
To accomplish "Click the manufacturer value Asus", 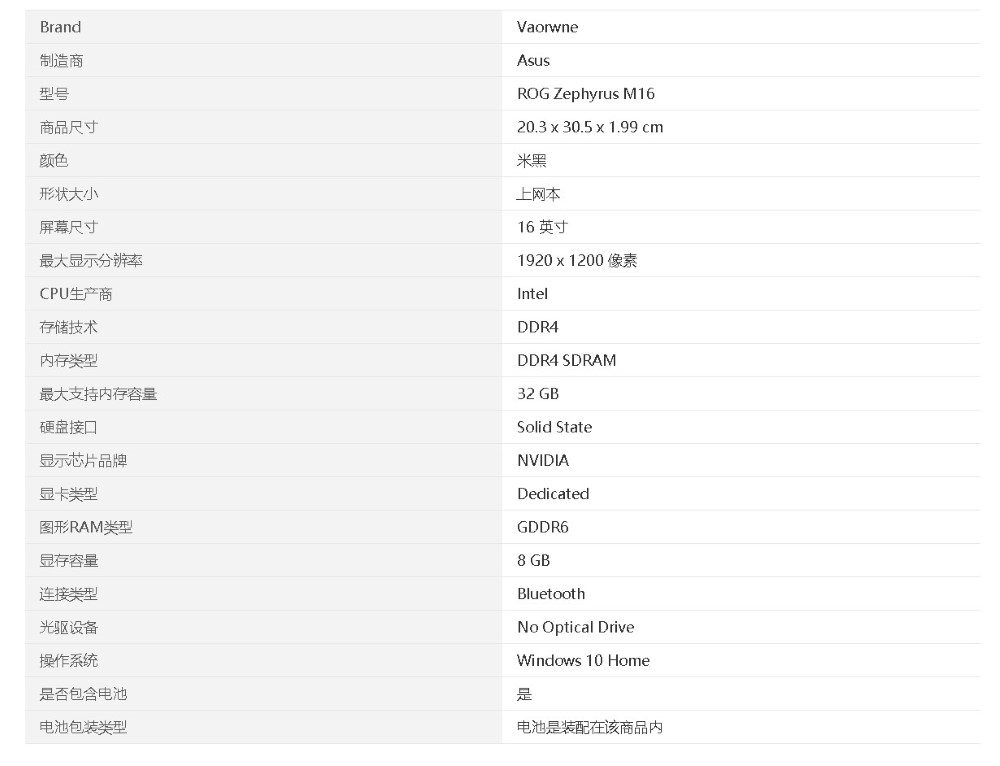I will (x=533, y=61).
